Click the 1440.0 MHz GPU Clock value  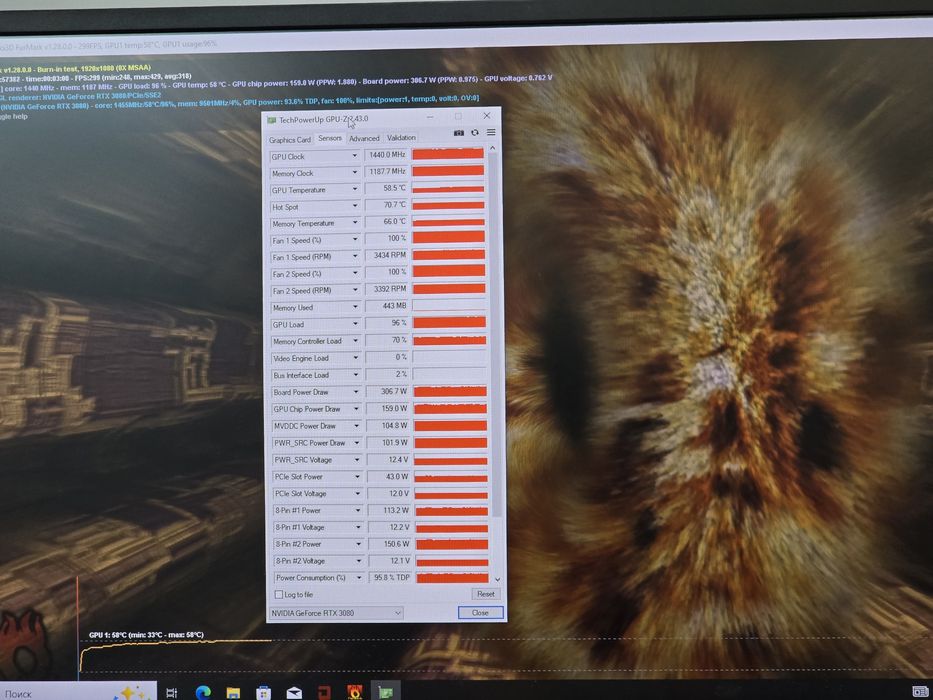click(385, 155)
